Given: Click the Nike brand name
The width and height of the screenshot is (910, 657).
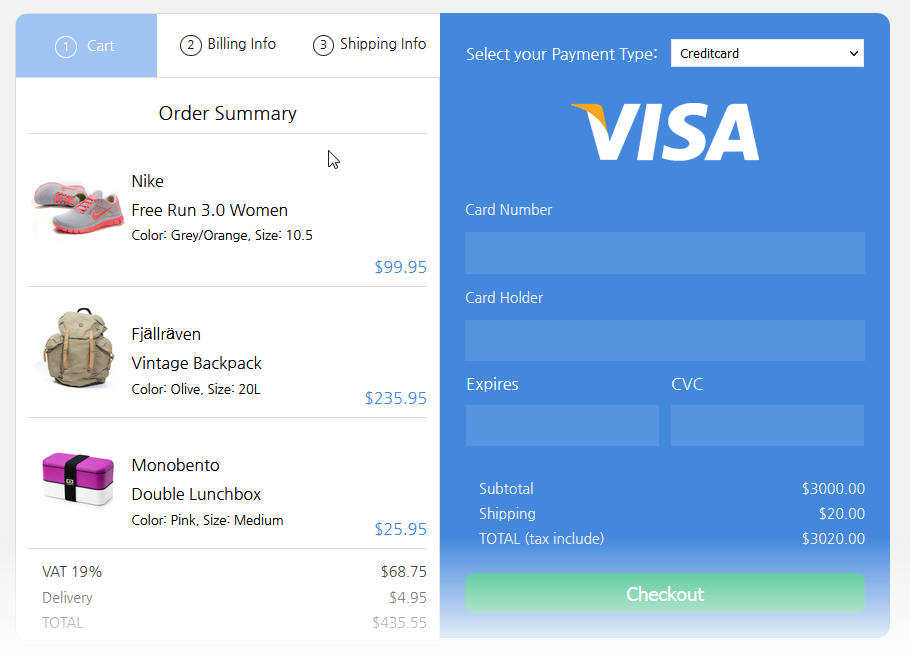Looking at the screenshot, I should tap(147, 181).
